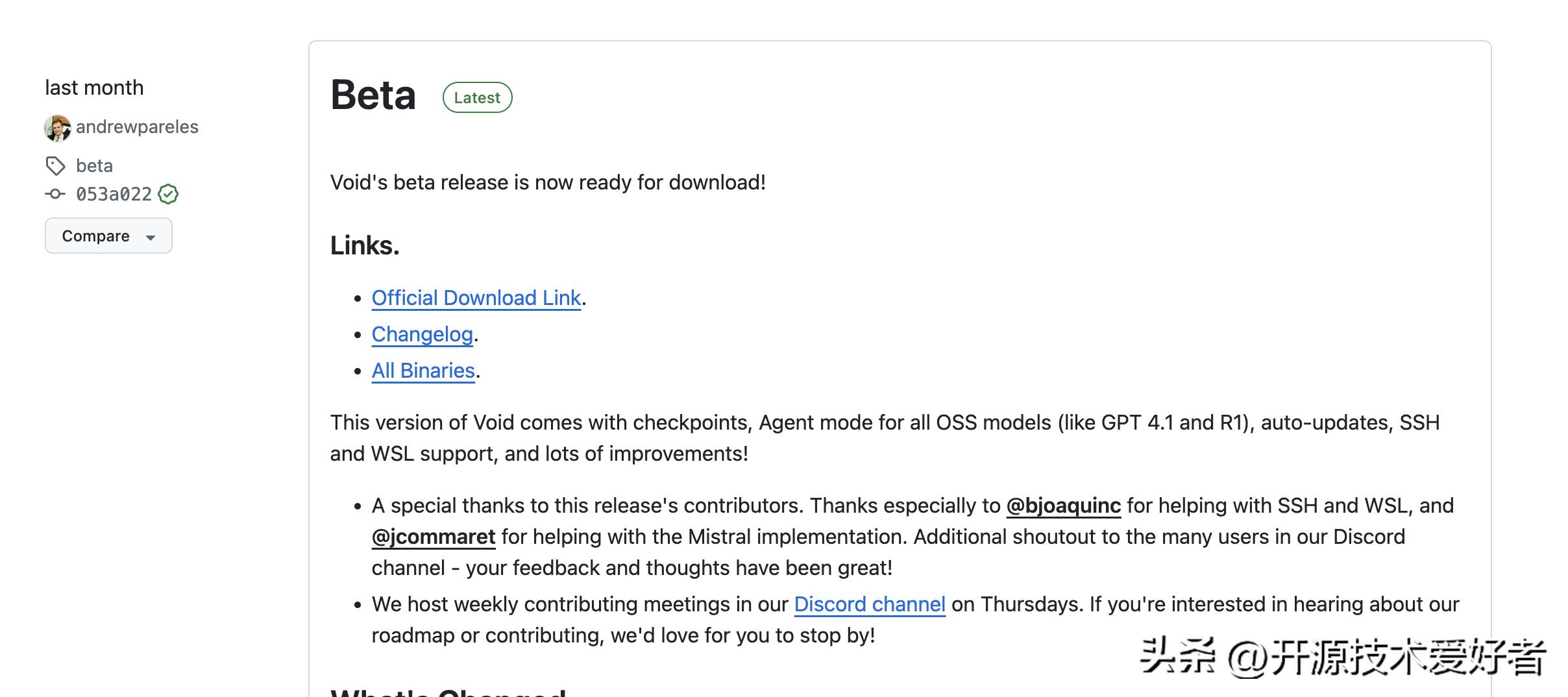This screenshot has height=697, width=1568.
Task: Open the Discord channel link
Action: pyautogui.click(x=869, y=604)
